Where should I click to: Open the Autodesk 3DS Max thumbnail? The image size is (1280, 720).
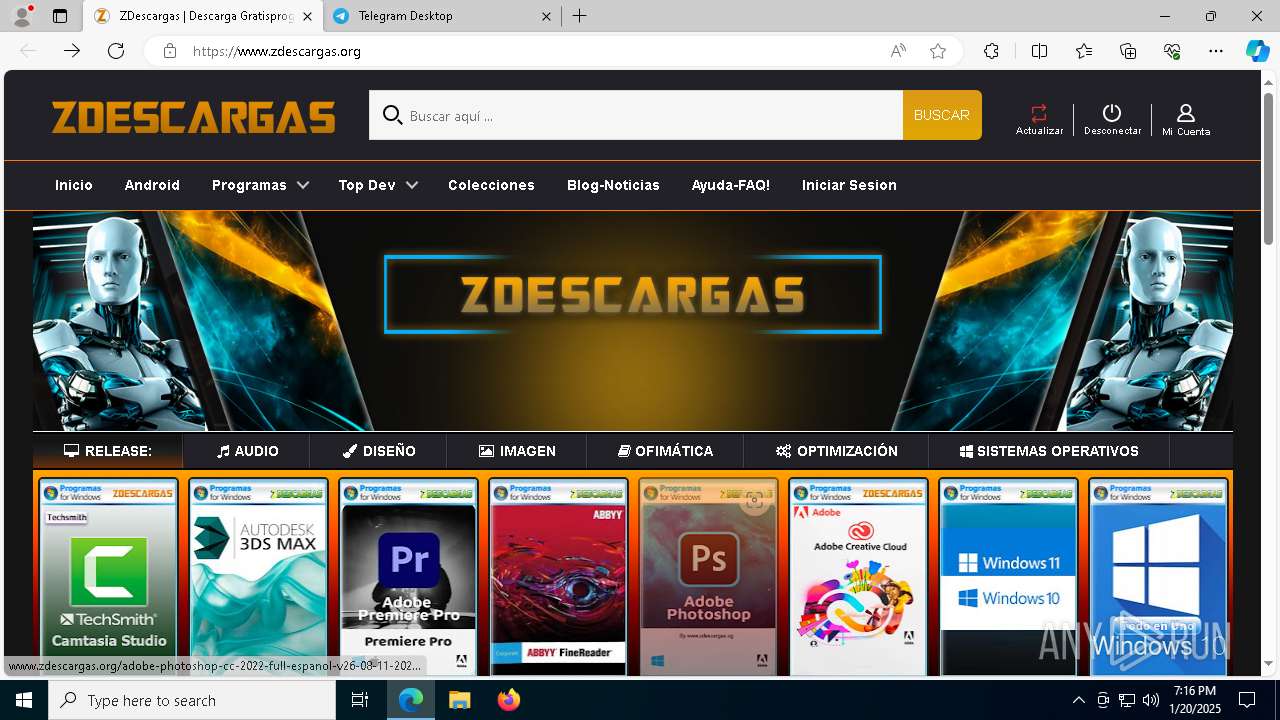point(258,578)
